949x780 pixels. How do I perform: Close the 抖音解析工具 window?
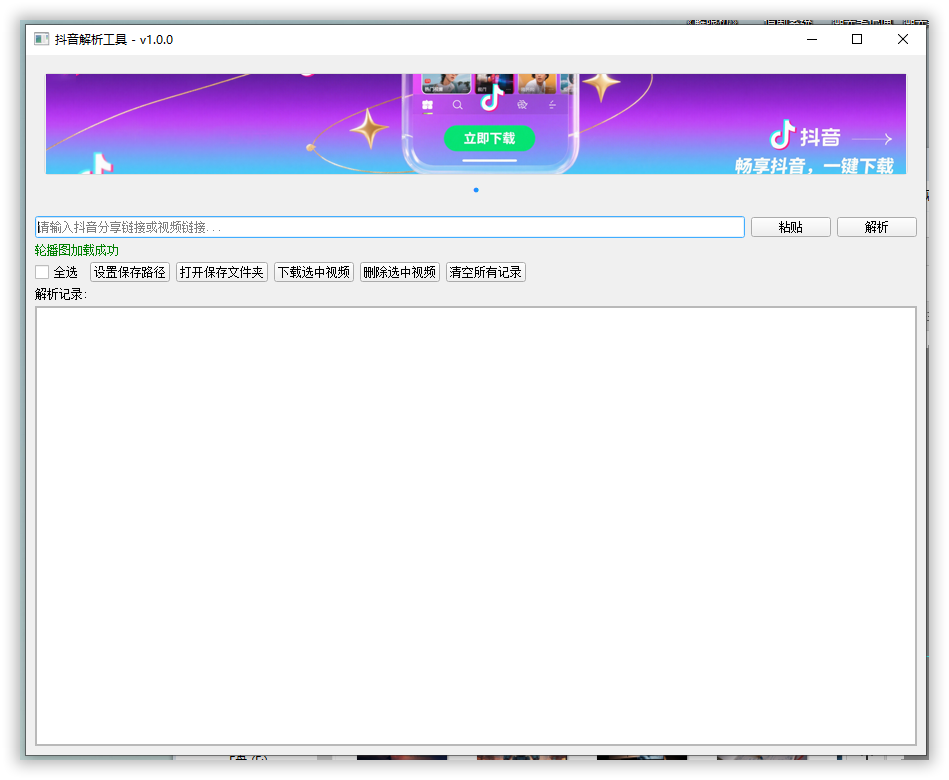(902, 39)
